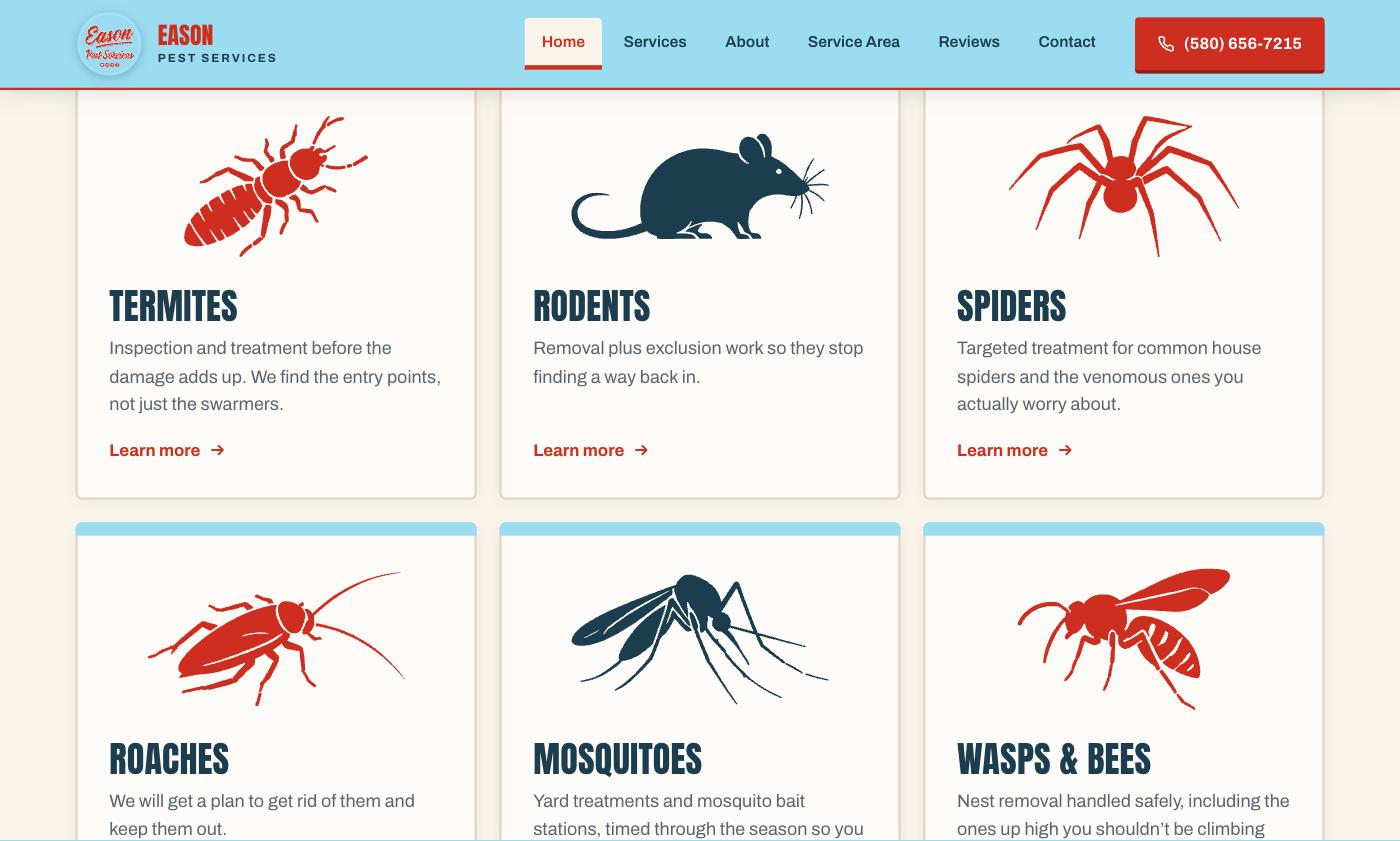The image size is (1400, 841).
Task: Follow Learn more under Termites
Action: coord(167,450)
